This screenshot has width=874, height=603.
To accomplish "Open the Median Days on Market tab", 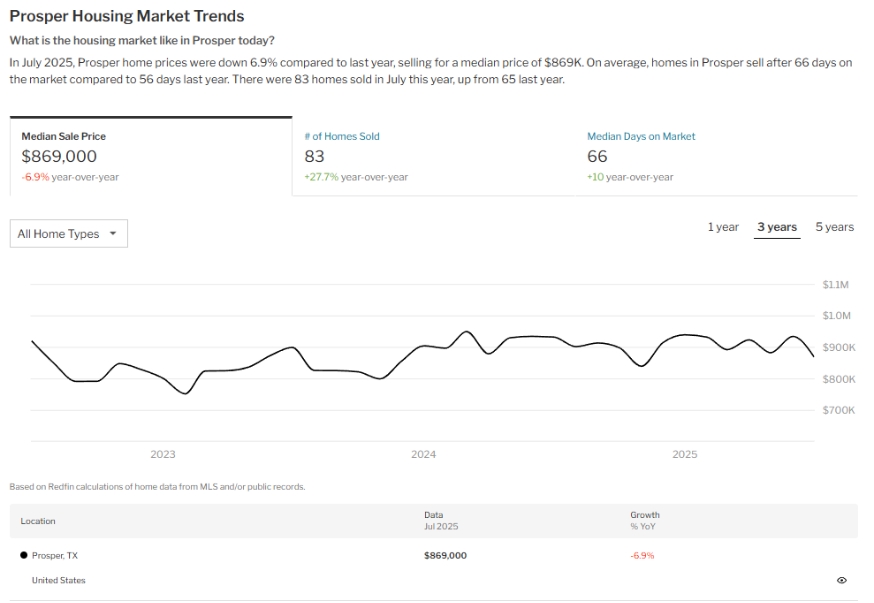I will coord(640,137).
